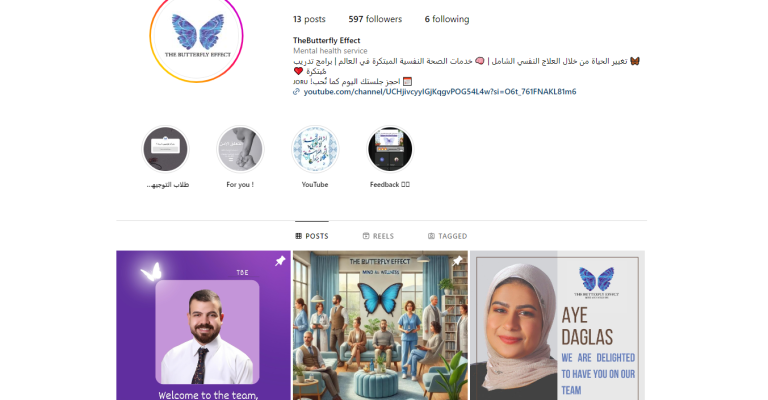Open the For you ! highlight
This screenshot has width=768, height=400.
tap(240, 149)
